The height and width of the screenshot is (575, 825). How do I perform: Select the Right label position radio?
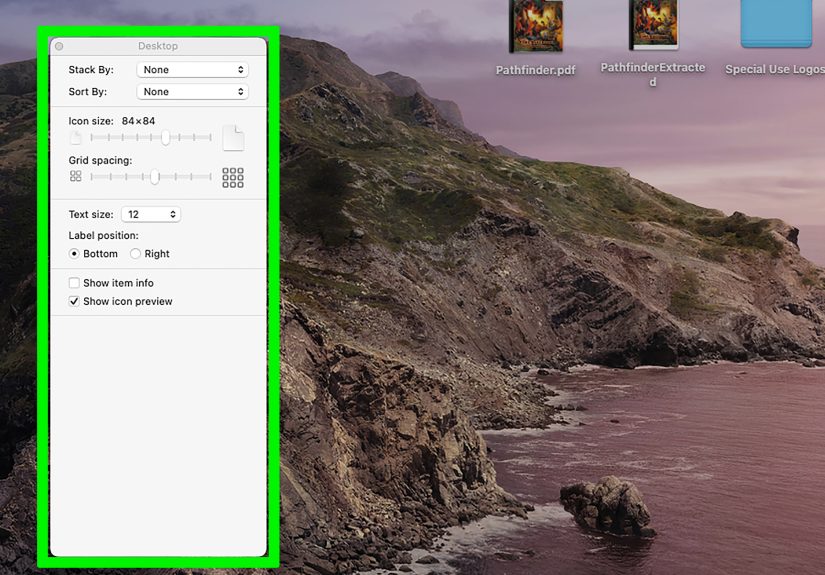coord(135,254)
